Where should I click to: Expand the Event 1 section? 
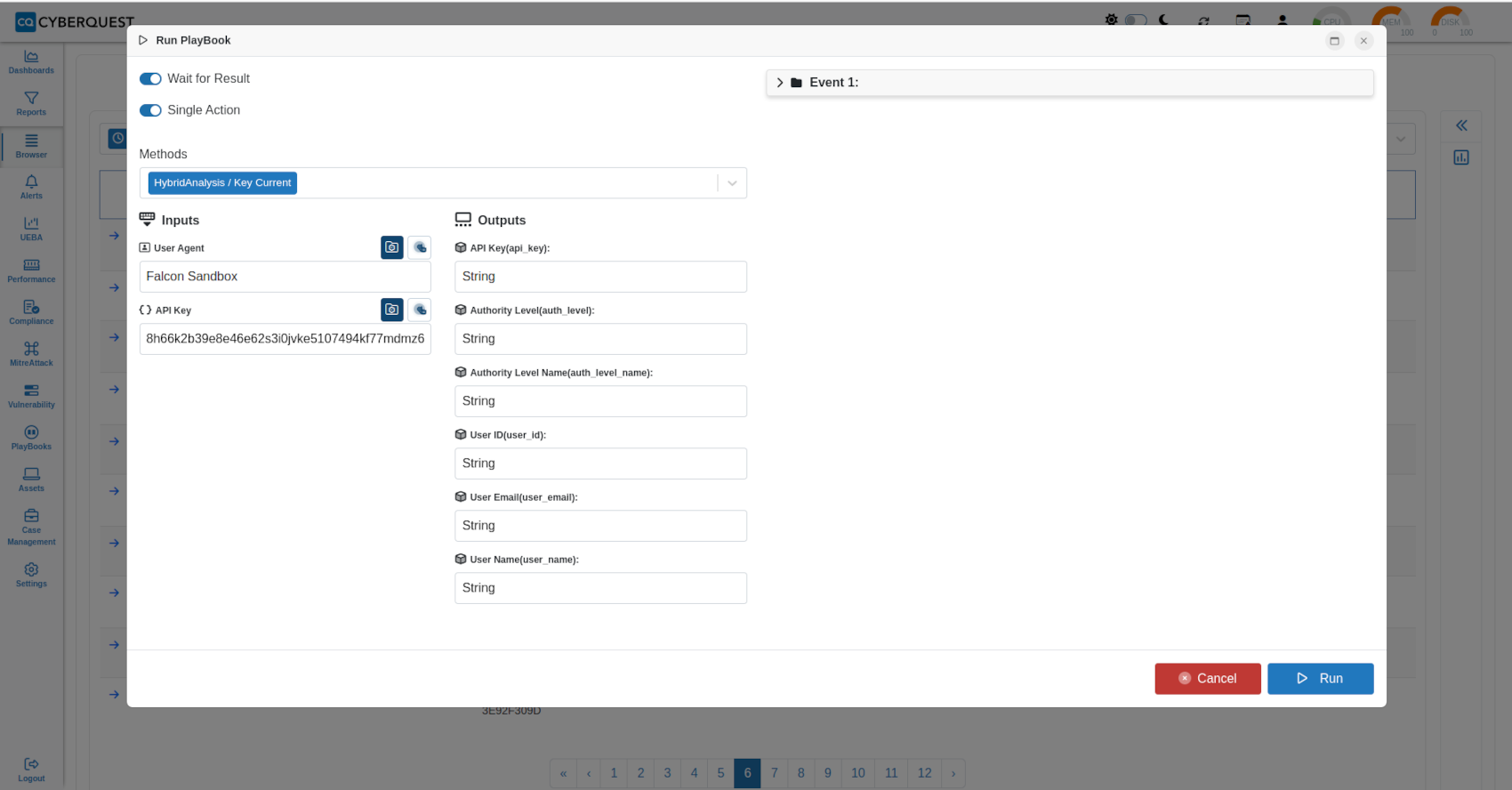1070,83
